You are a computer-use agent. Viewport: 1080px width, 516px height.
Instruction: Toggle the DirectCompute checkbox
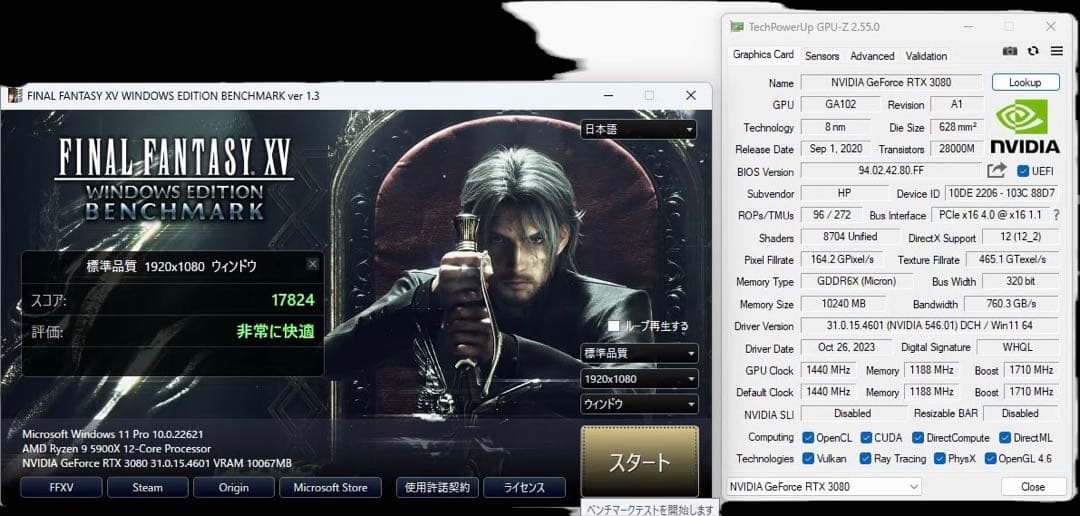point(918,437)
